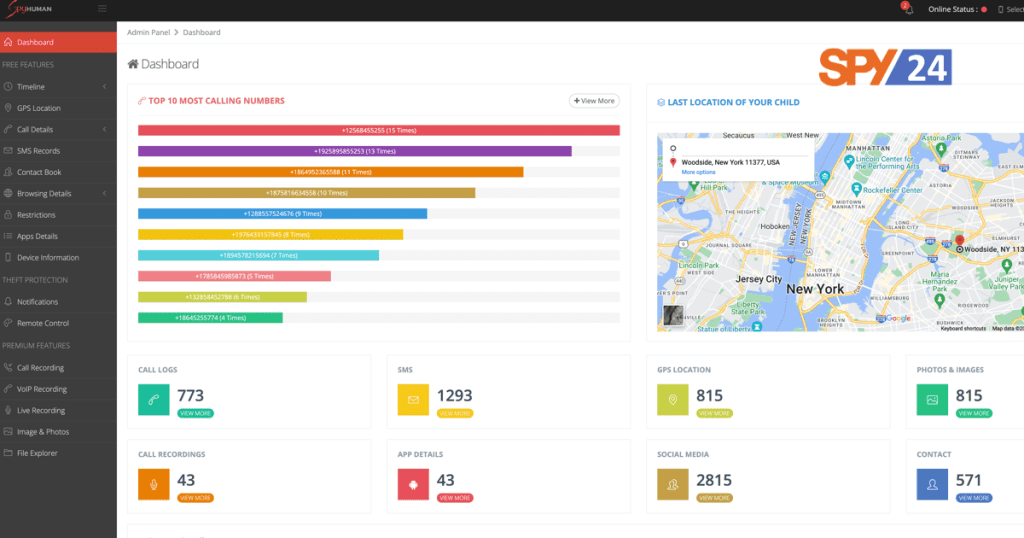Click the Call Recording phone icon

tap(8, 368)
